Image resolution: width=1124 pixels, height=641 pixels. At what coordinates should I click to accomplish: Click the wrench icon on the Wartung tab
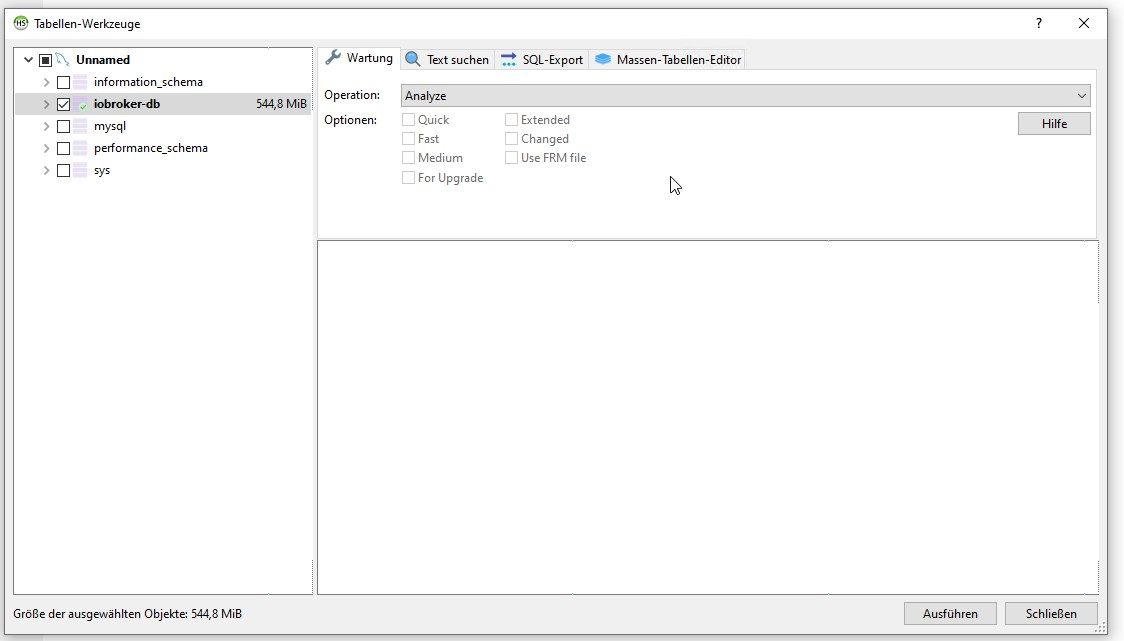pyautogui.click(x=333, y=58)
